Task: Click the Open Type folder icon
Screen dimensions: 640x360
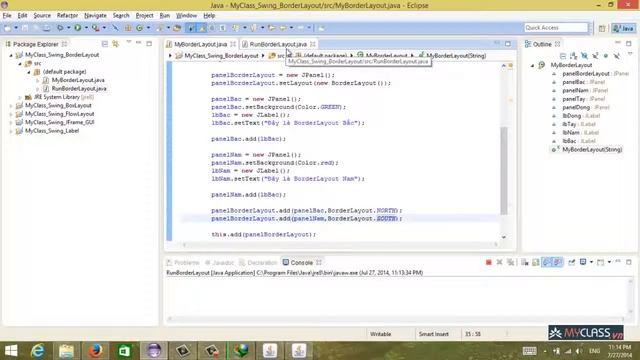Action: click(177, 28)
